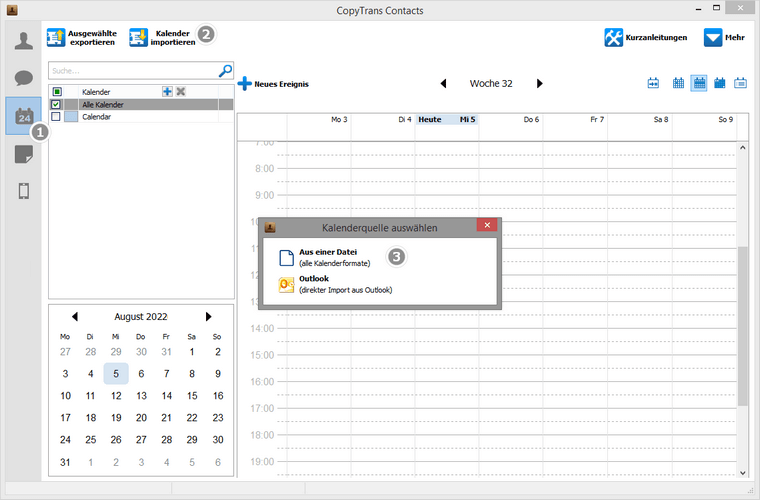This screenshot has height=500, width=760.
Task: Open the Contacts sidebar section
Action: click(x=23, y=41)
